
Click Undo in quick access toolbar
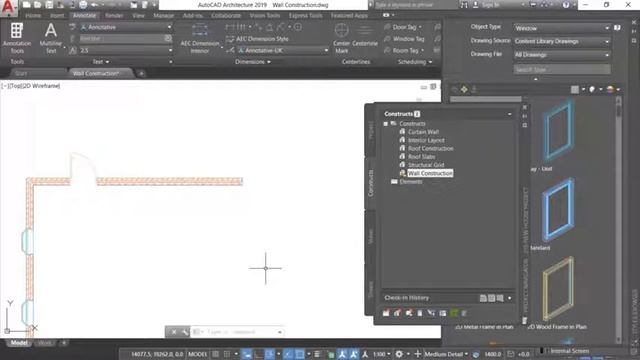point(94,5)
